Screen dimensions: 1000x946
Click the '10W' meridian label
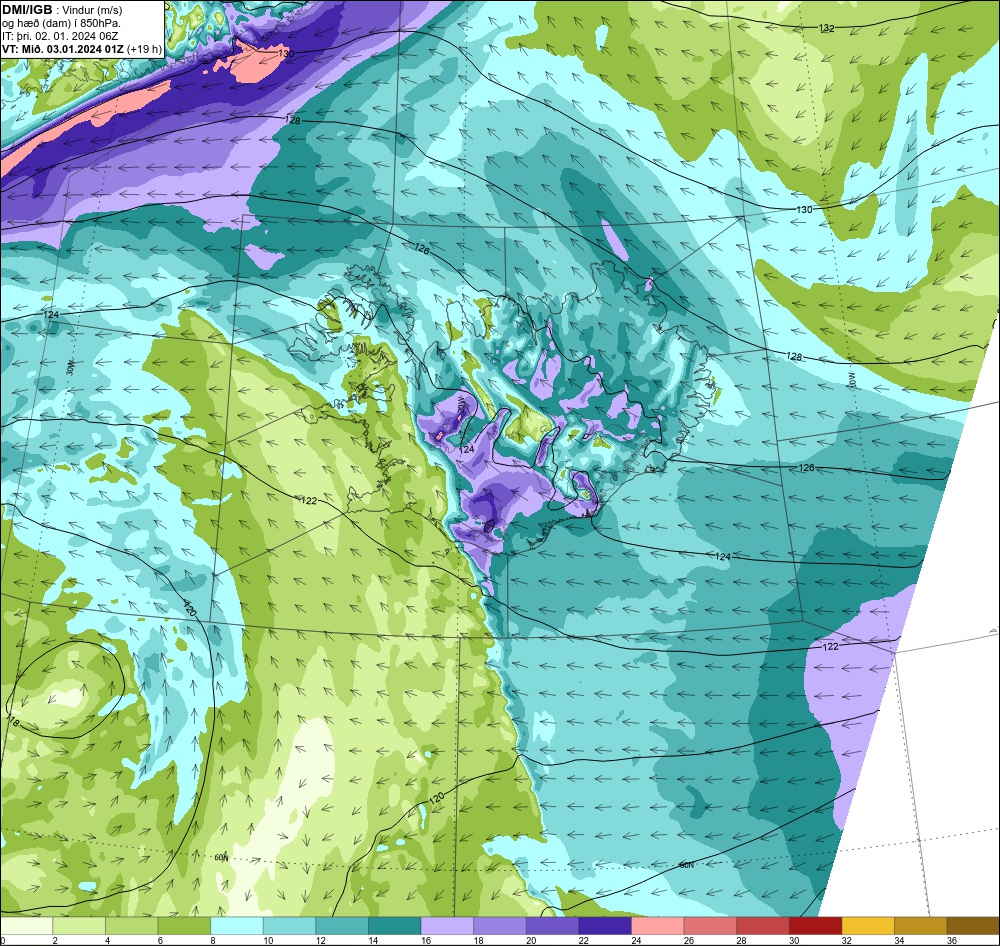pos(851,379)
